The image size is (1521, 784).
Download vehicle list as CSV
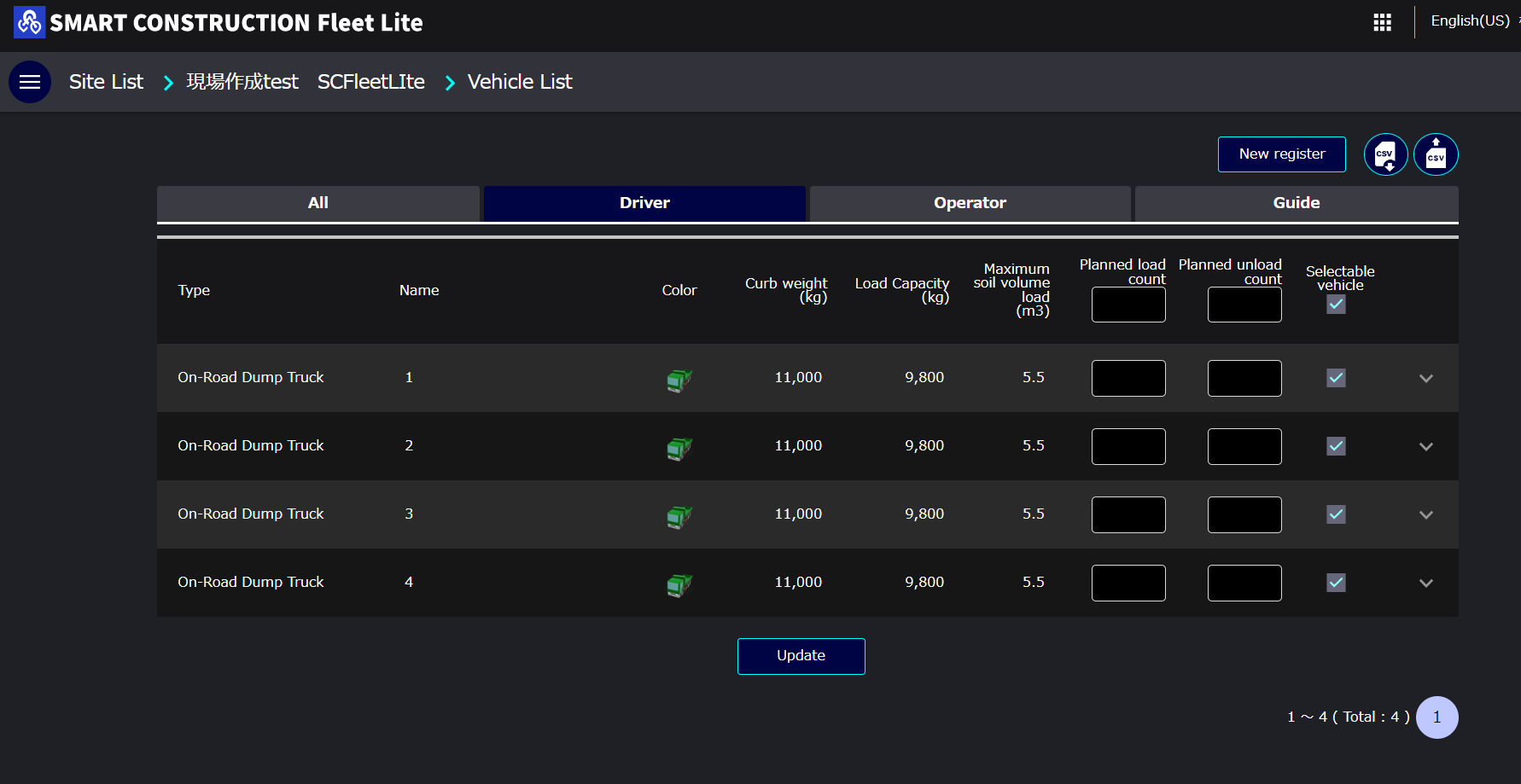click(x=1386, y=154)
